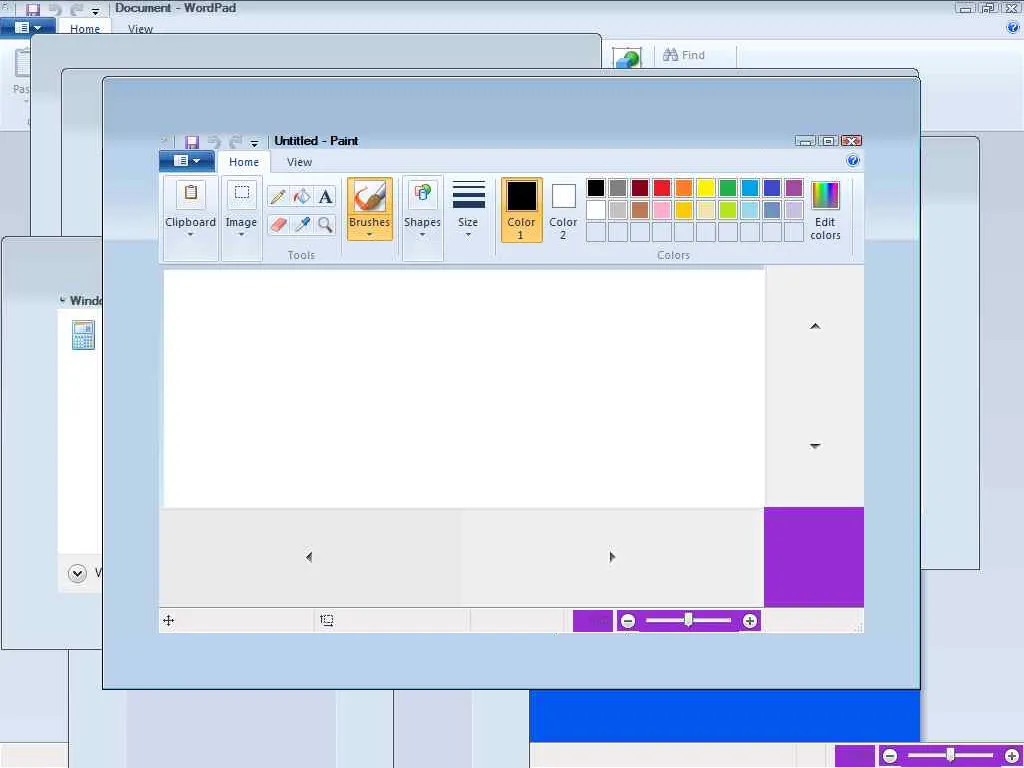
Task: Click the zoom in plus button in WordPad's status bar
Action: pyautogui.click(x=1012, y=756)
